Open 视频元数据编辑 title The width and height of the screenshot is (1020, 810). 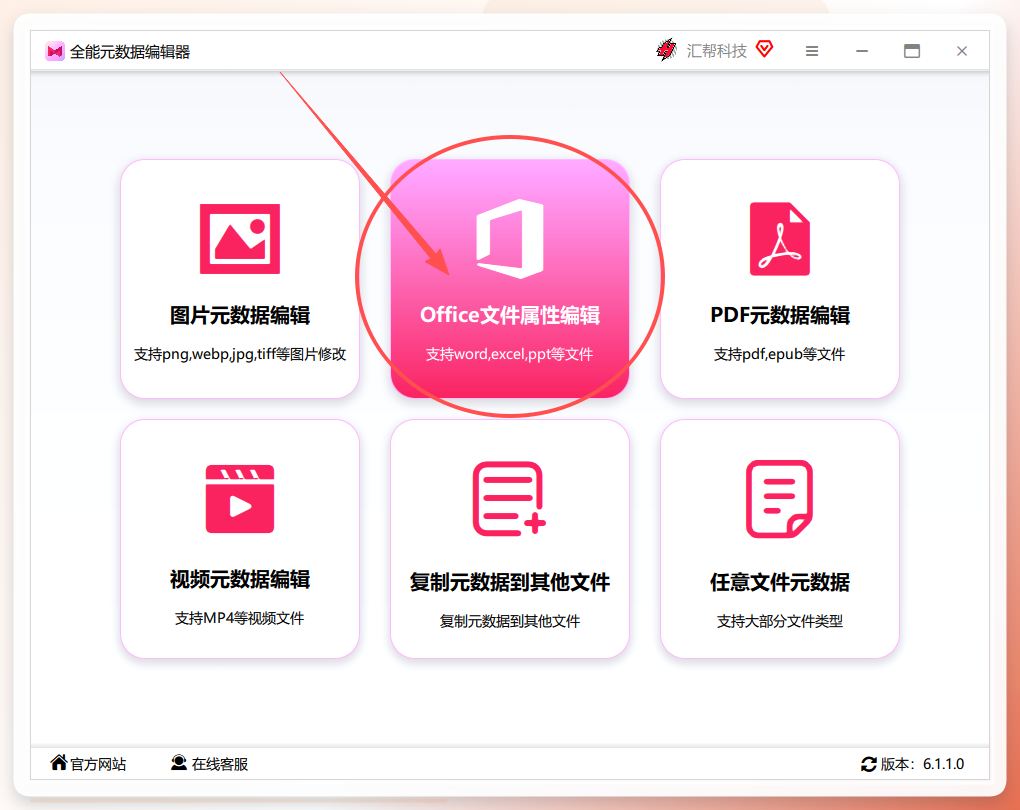[x=239, y=579]
